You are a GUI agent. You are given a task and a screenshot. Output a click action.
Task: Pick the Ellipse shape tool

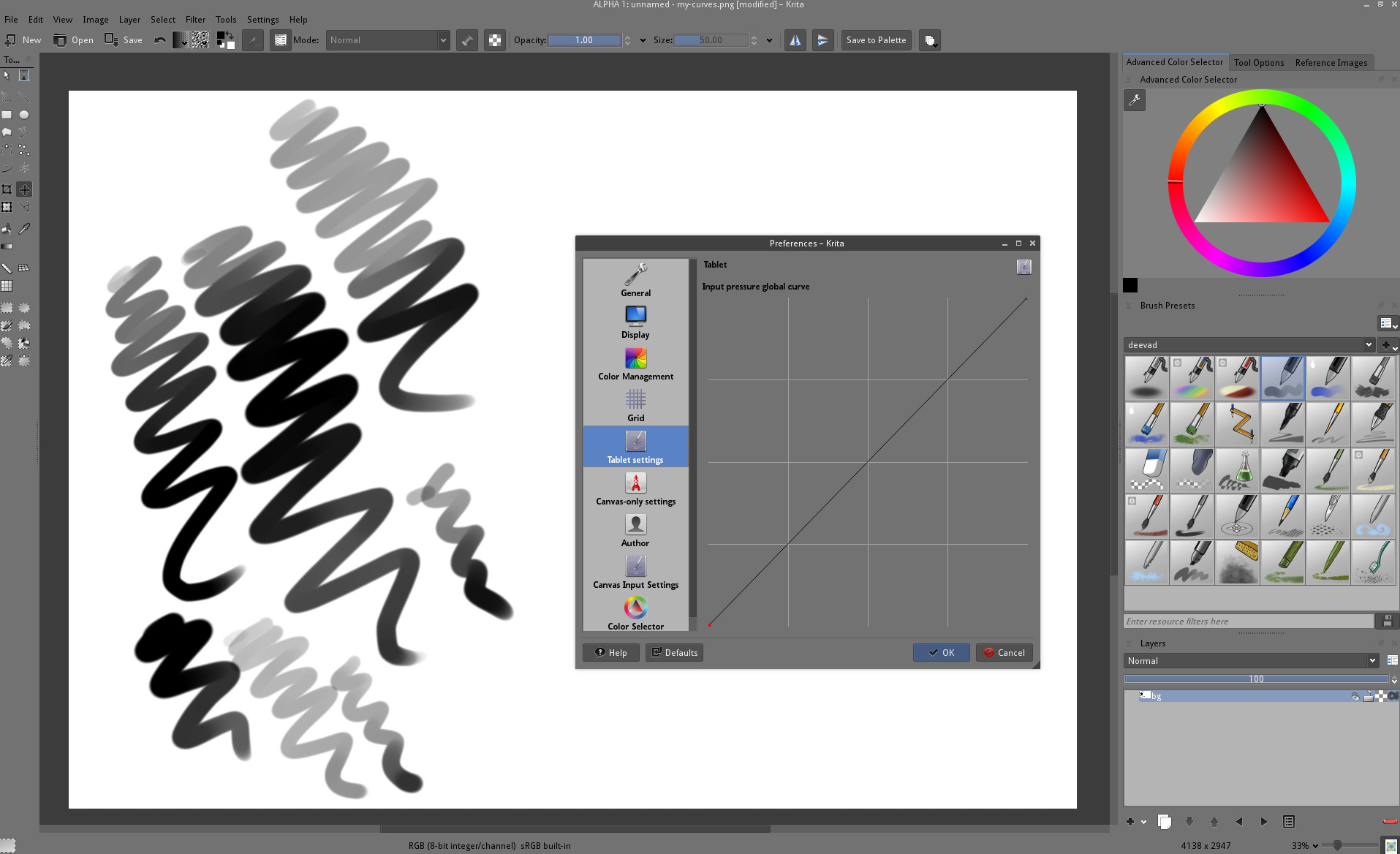pos(24,115)
